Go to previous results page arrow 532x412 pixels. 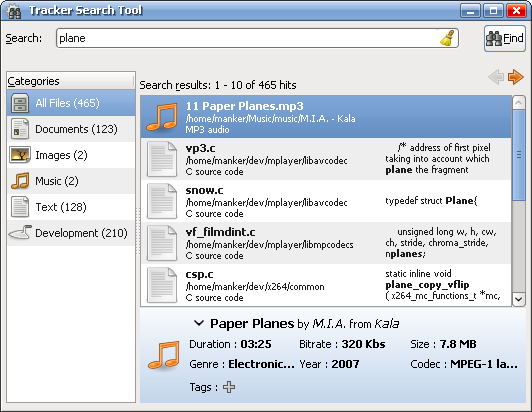click(x=496, y=77)
